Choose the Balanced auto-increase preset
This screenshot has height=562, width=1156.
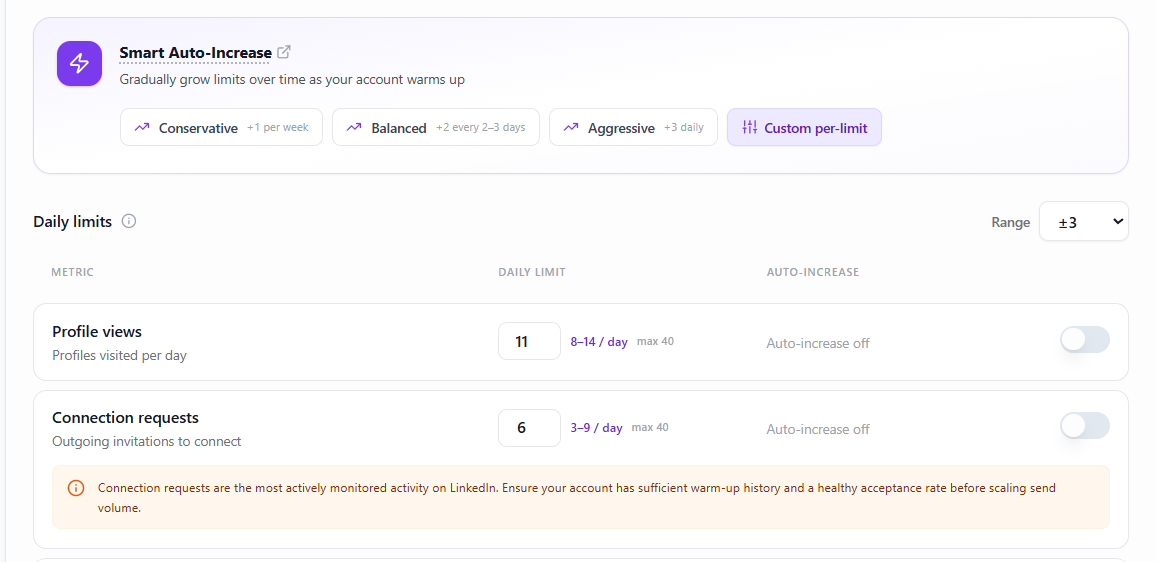436,128
